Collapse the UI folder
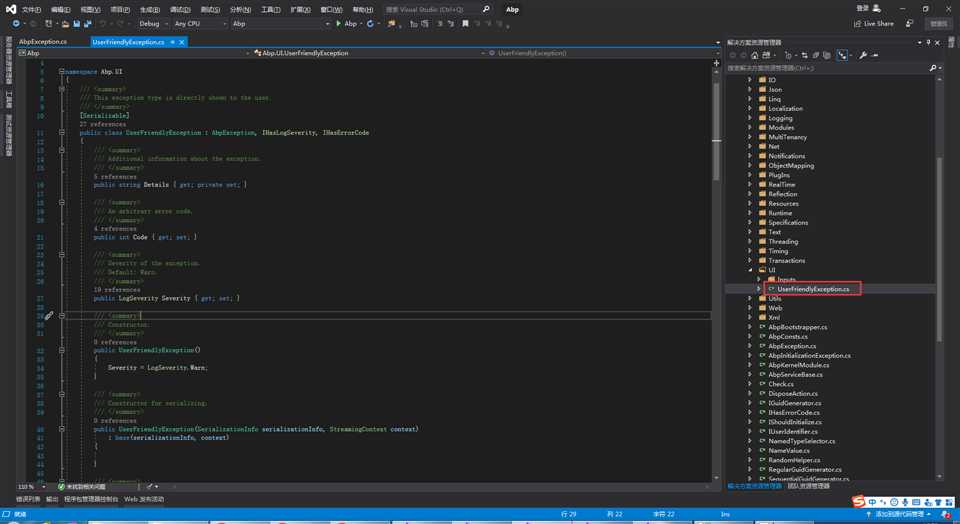The width and height of the screenshot is (960, 524). tap(750, 269)
